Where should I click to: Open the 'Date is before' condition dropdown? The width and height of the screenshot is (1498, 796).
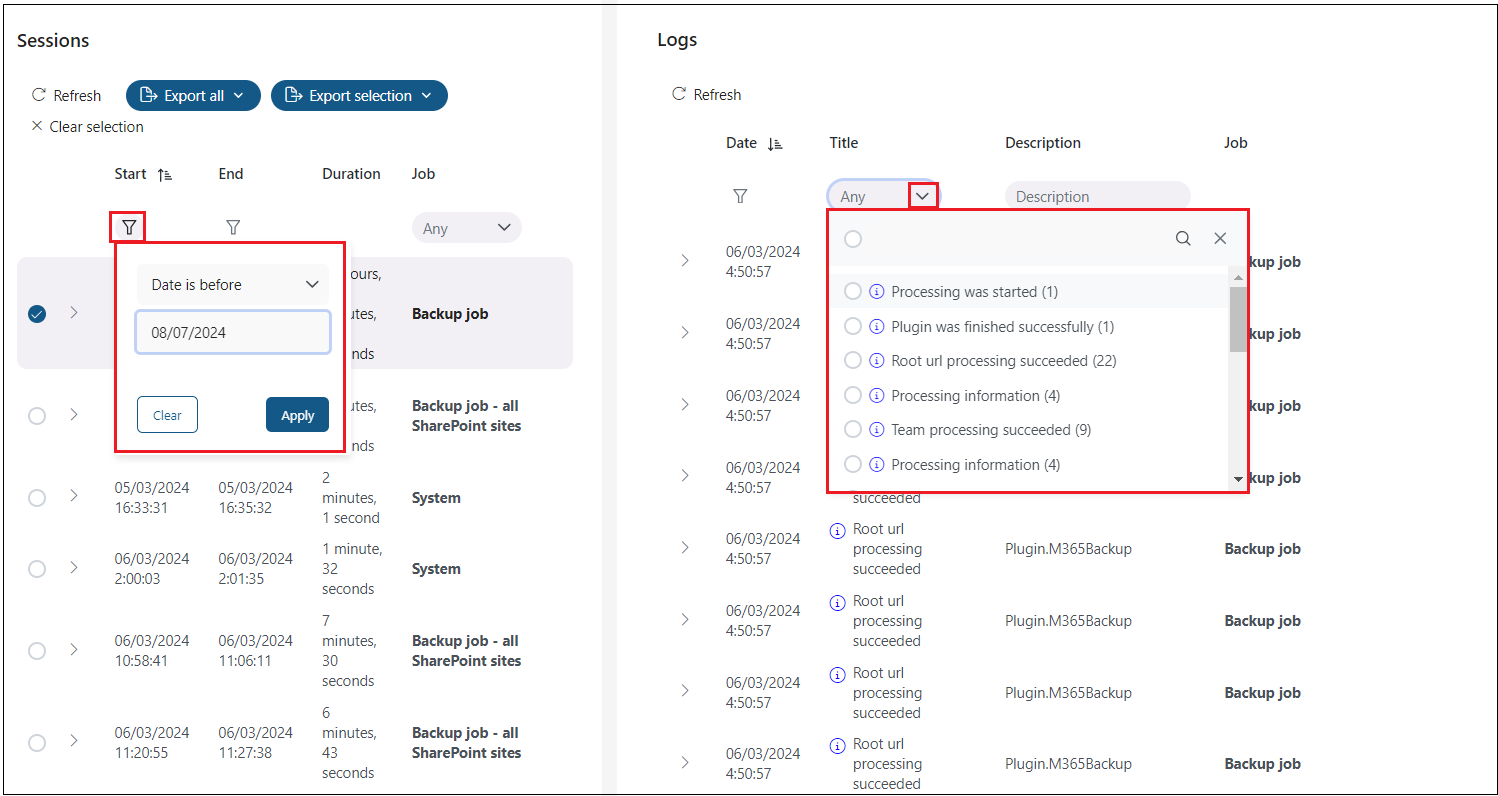pos(233,285)
